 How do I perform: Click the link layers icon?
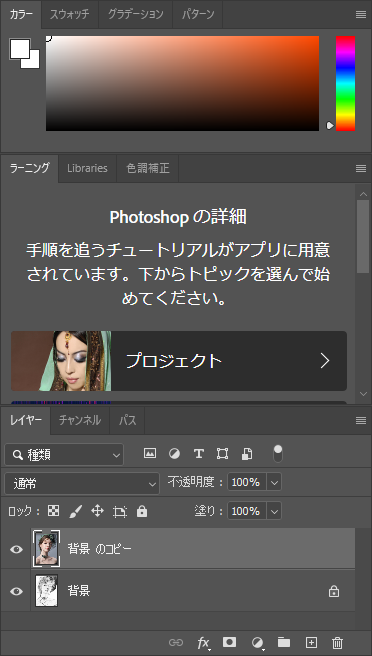176,643
